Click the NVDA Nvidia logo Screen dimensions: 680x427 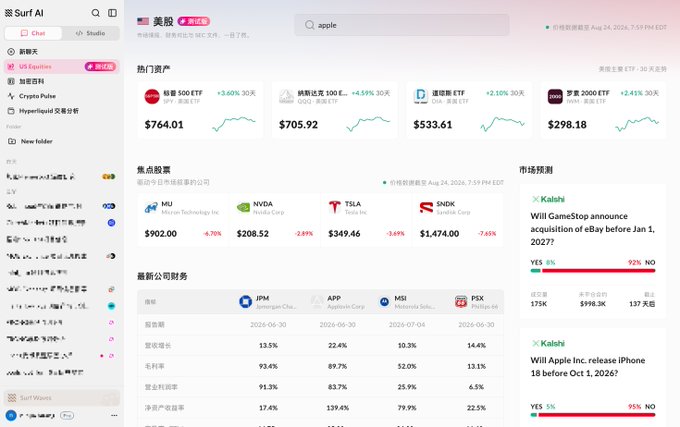[x=243, y=208]
